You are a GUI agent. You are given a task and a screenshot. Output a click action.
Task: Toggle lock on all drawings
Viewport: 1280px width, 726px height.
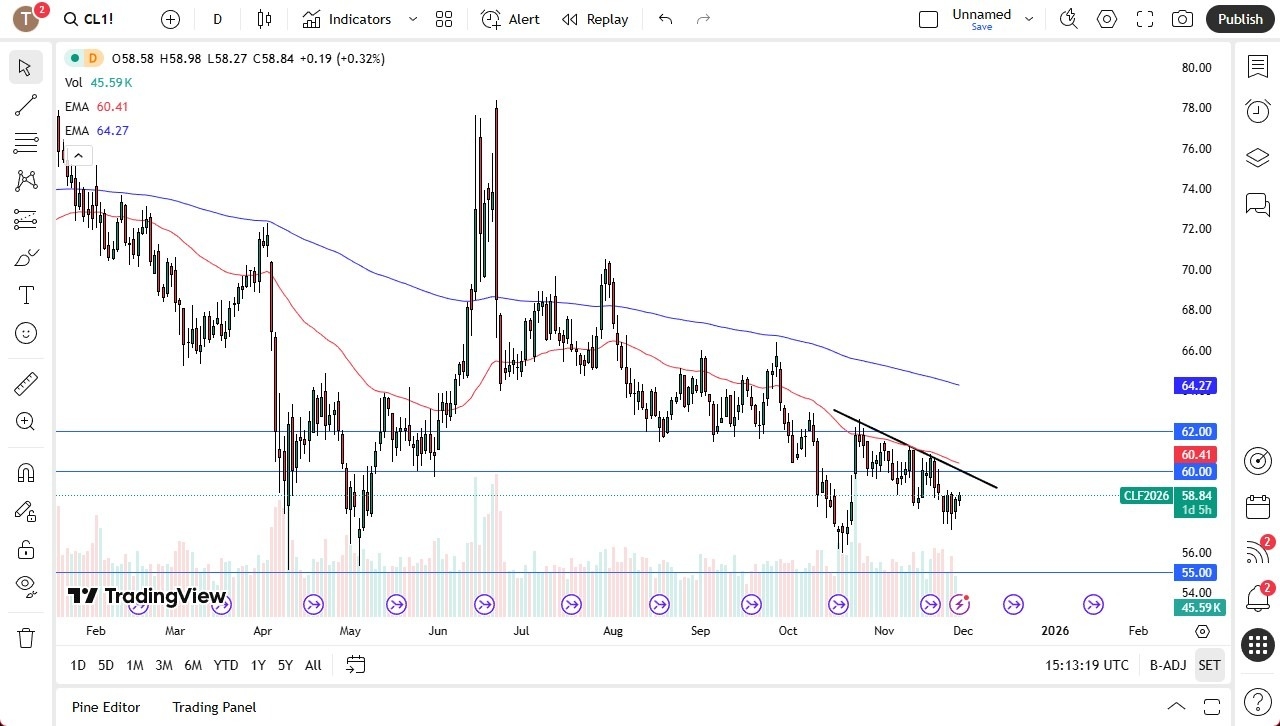25,548
